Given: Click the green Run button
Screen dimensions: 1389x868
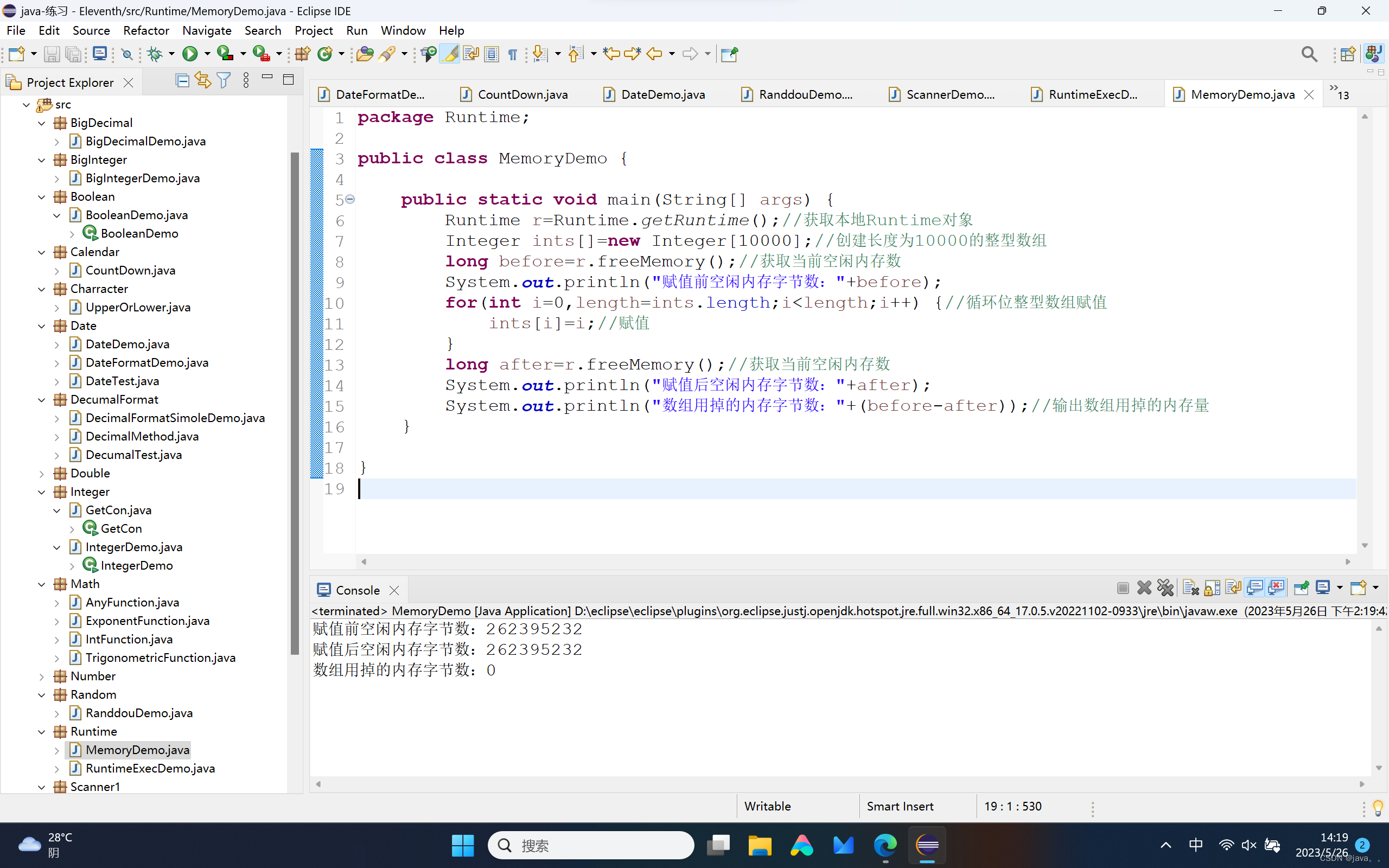Looking at the screenshot, I should coord(189,54).
